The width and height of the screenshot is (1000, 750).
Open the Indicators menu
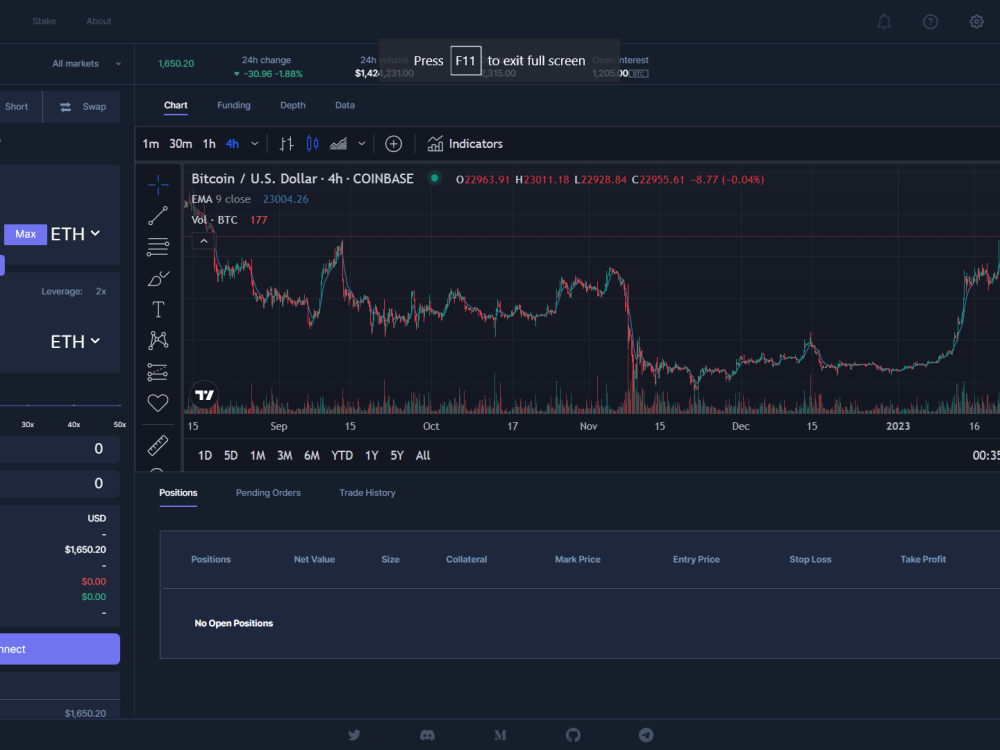[465, 144]
